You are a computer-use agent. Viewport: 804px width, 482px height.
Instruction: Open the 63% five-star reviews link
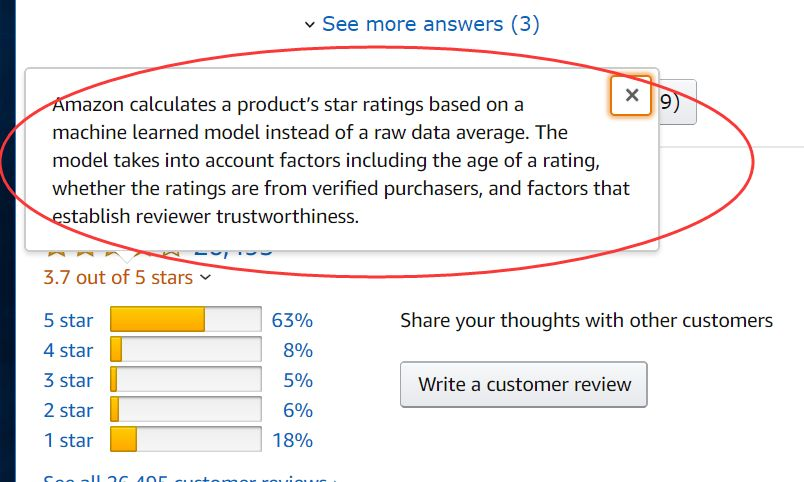(x=292, y=320)
